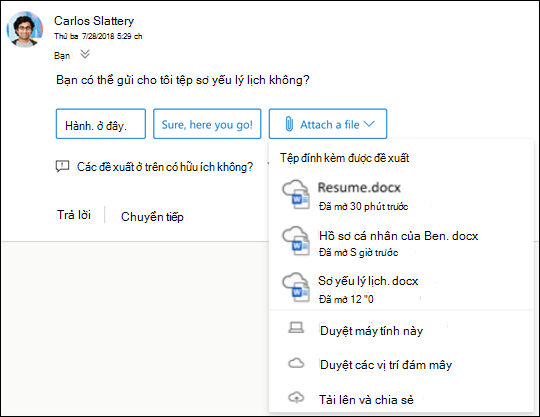Click 'Tệp đính kèm được đề xuất' heading
Screen dimensions: 540x417
coord(344,158)
